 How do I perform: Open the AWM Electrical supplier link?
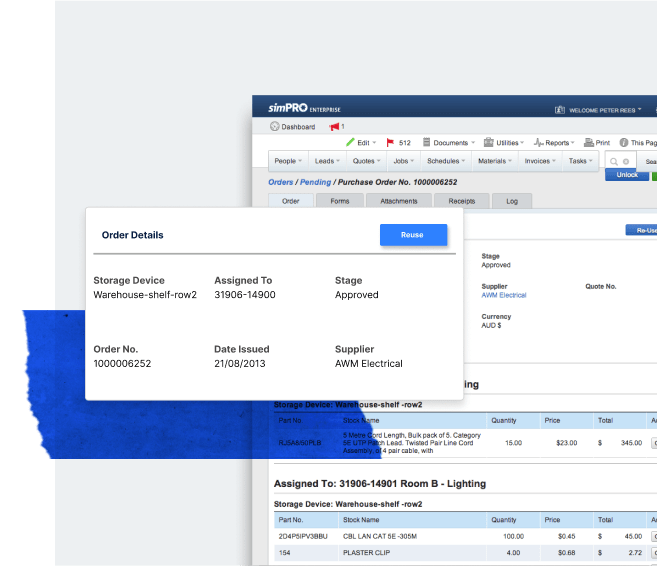click(504, 295)
